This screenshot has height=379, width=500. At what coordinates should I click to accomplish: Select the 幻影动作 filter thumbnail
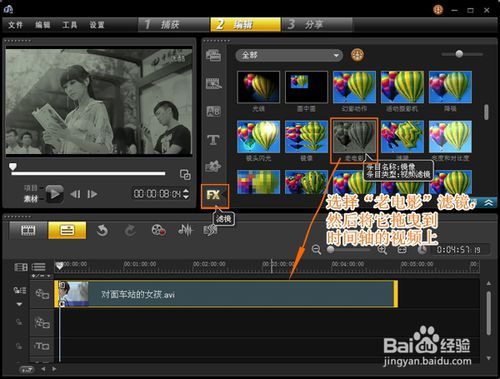click(354, 87)
